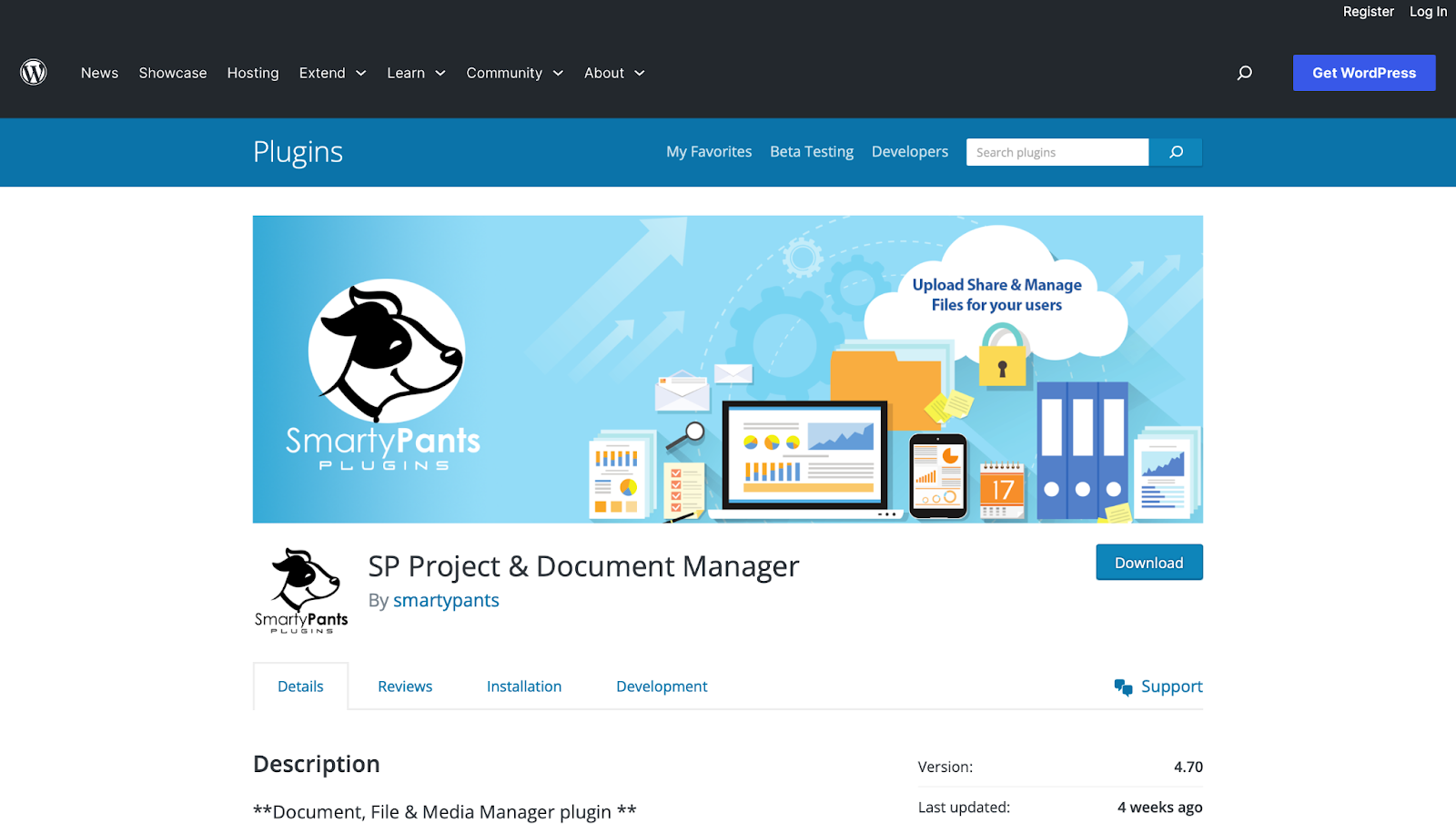Open the site search magnifier icon

click(1244, 73)
